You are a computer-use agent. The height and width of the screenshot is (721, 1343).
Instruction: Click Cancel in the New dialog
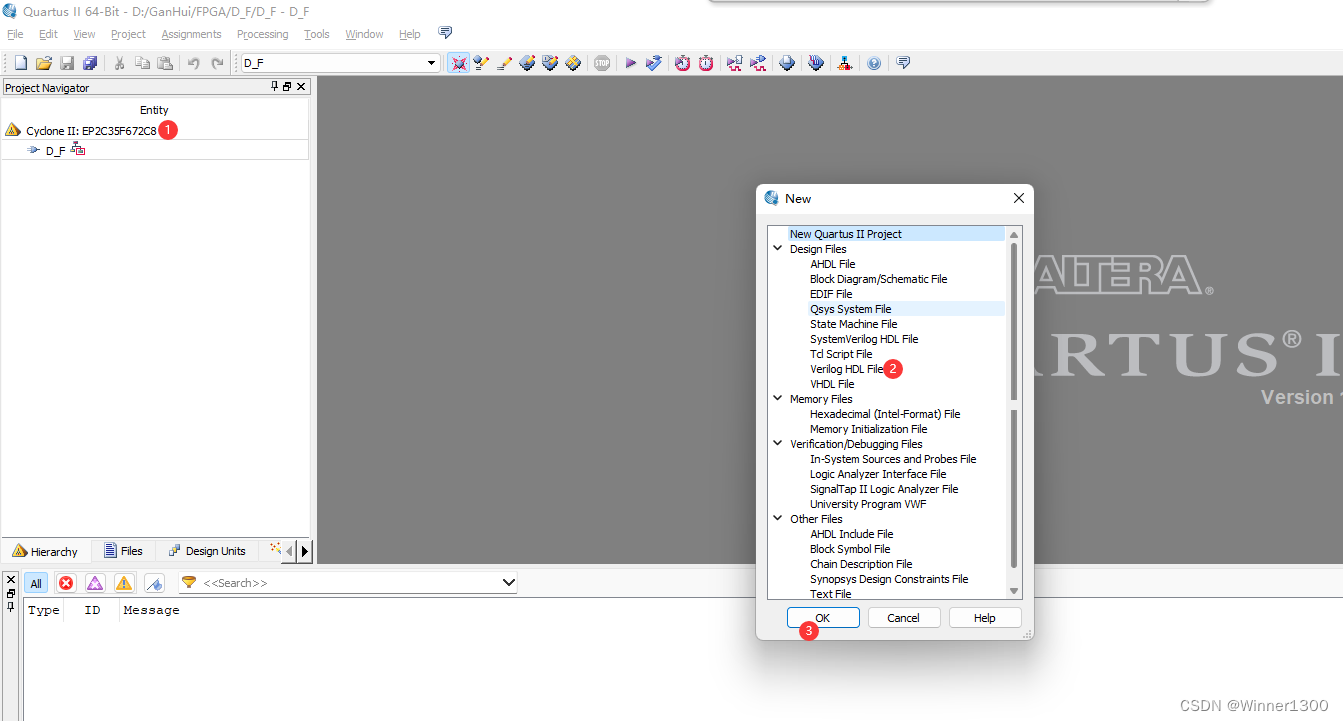click(x=903, y=618)
